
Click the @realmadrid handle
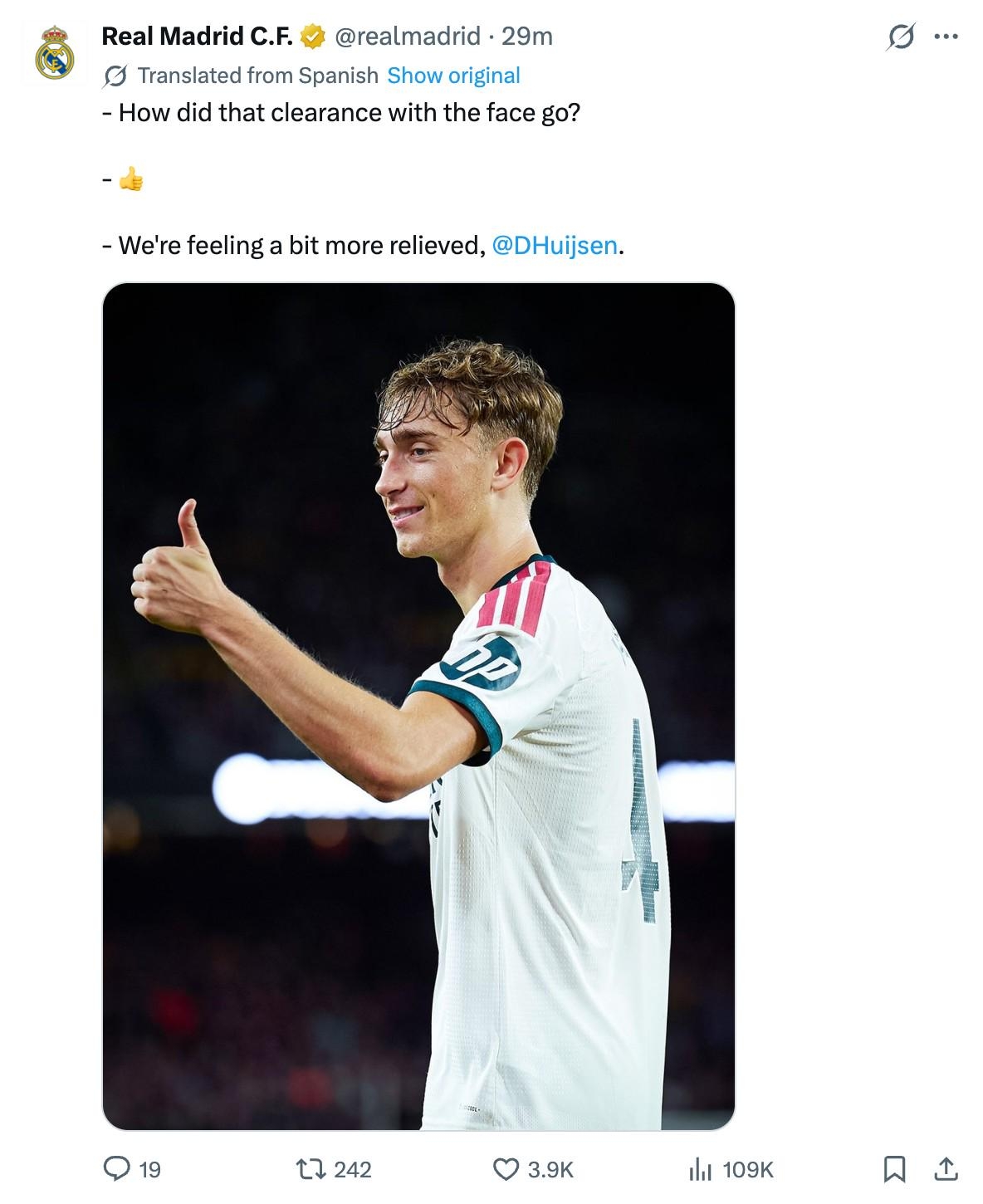click(407, 37)
